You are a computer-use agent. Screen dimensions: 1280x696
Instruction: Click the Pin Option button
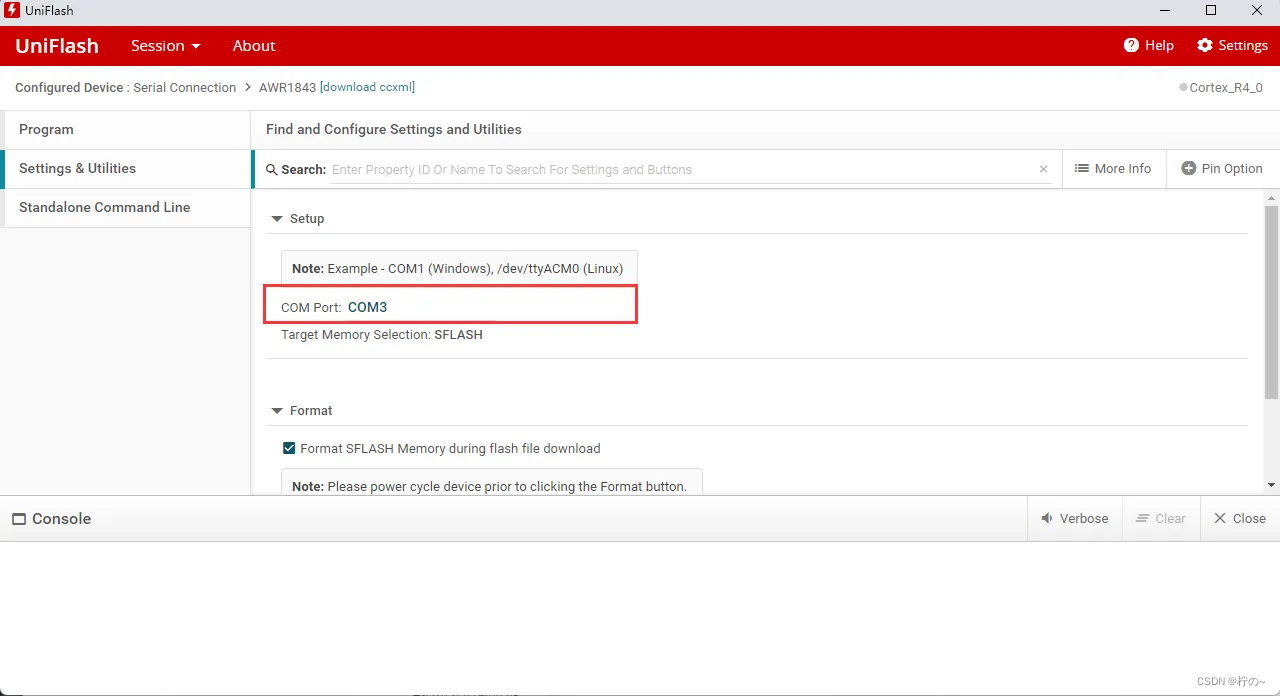pyautogui.click(x=1222, y=168)
